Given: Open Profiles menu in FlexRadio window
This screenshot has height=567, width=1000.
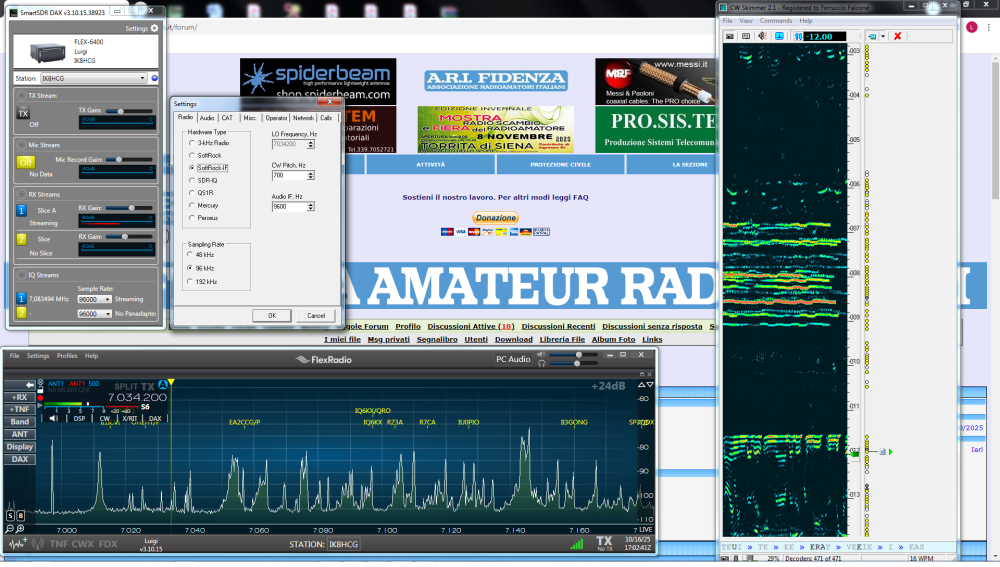Looking at the screenshot, I should coord(67,356).
